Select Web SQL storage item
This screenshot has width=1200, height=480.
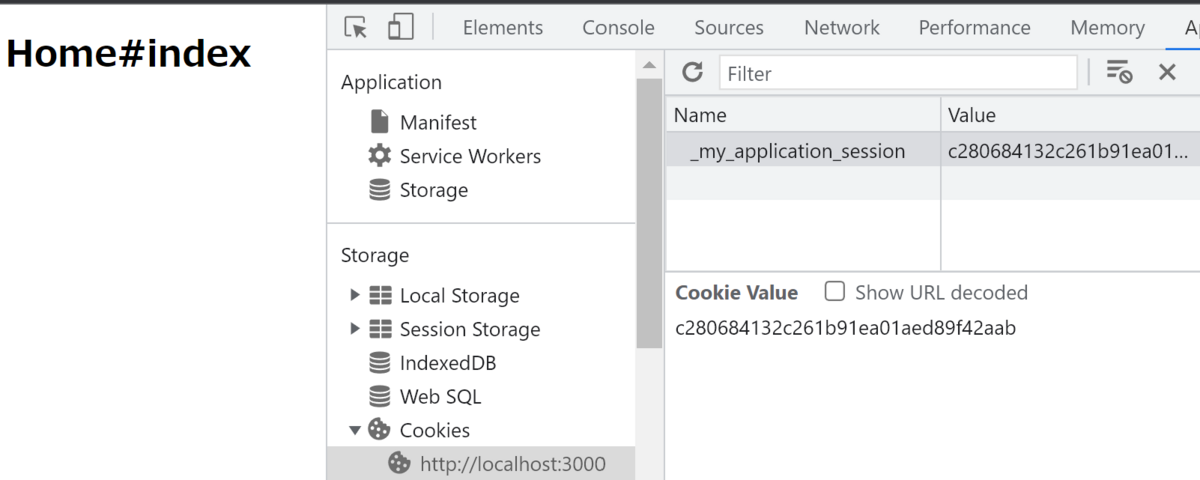(x=440, y=397)
